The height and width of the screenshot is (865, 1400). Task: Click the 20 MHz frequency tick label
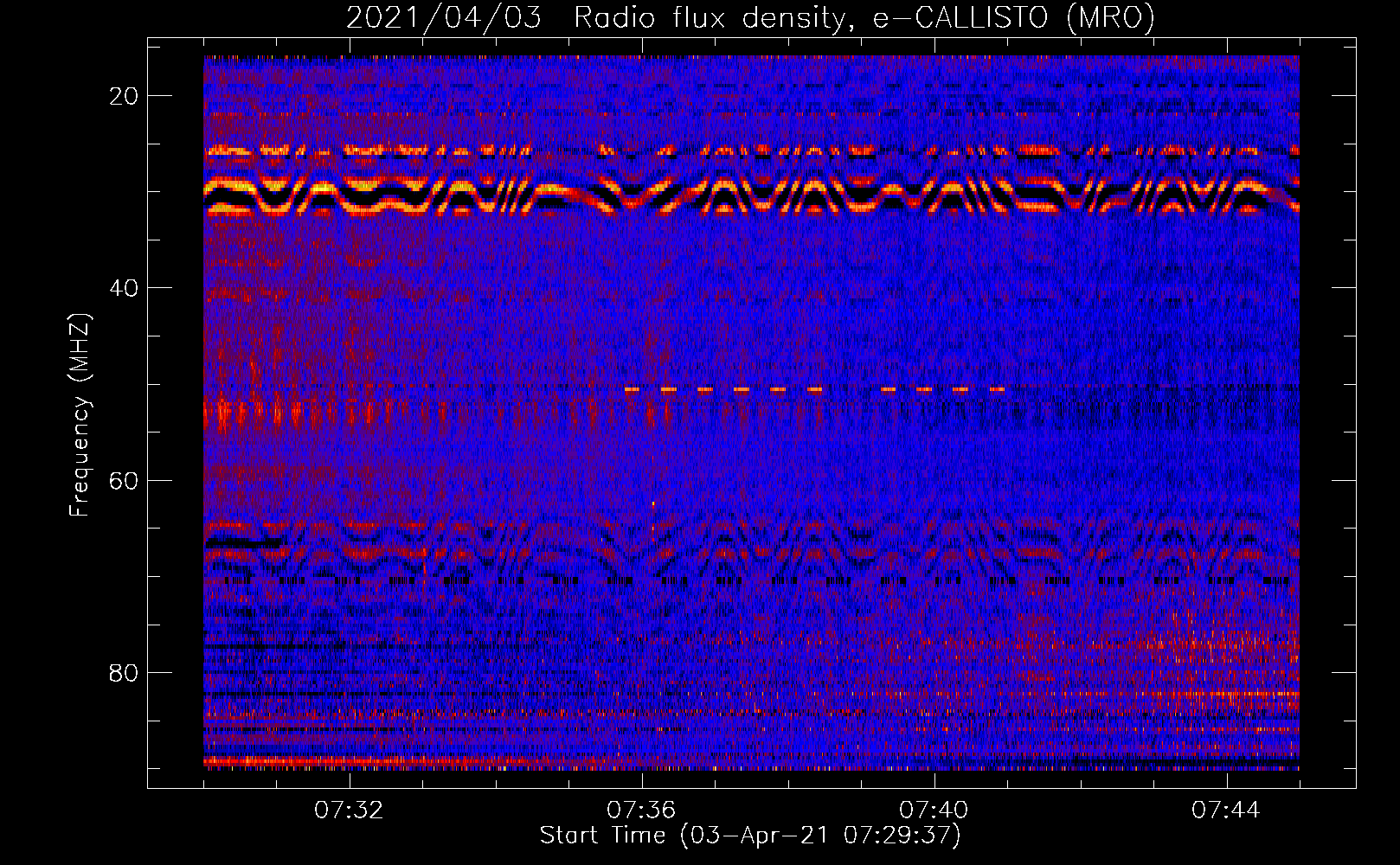[124, 96]
